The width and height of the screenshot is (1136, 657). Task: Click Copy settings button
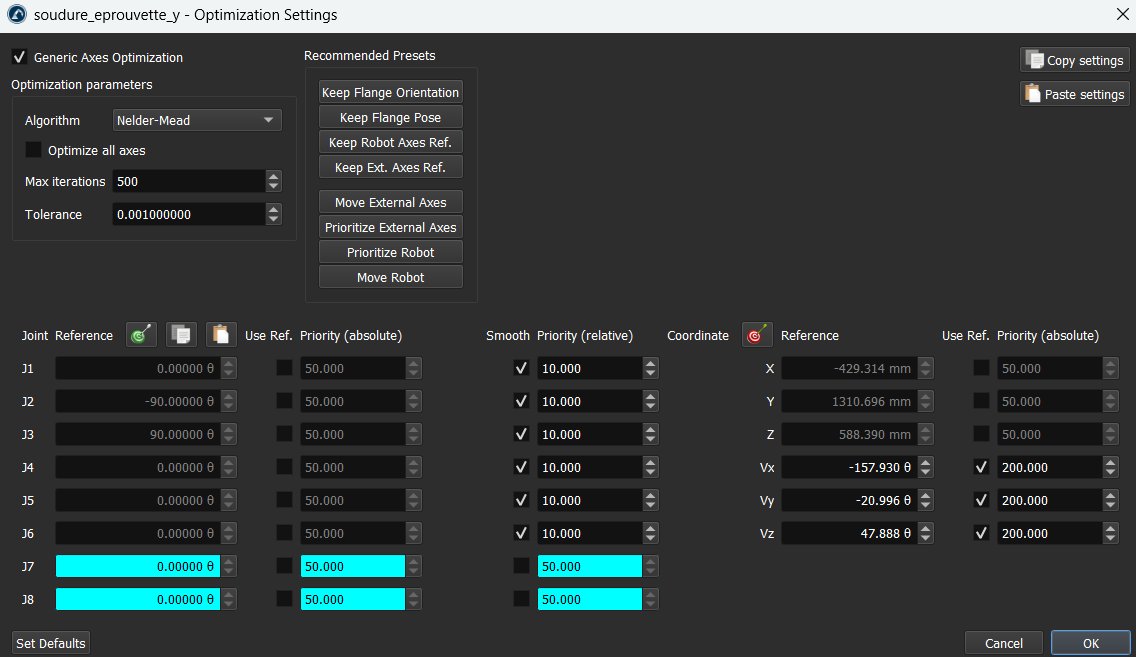pyautogui.click(x=1074, y=60)
